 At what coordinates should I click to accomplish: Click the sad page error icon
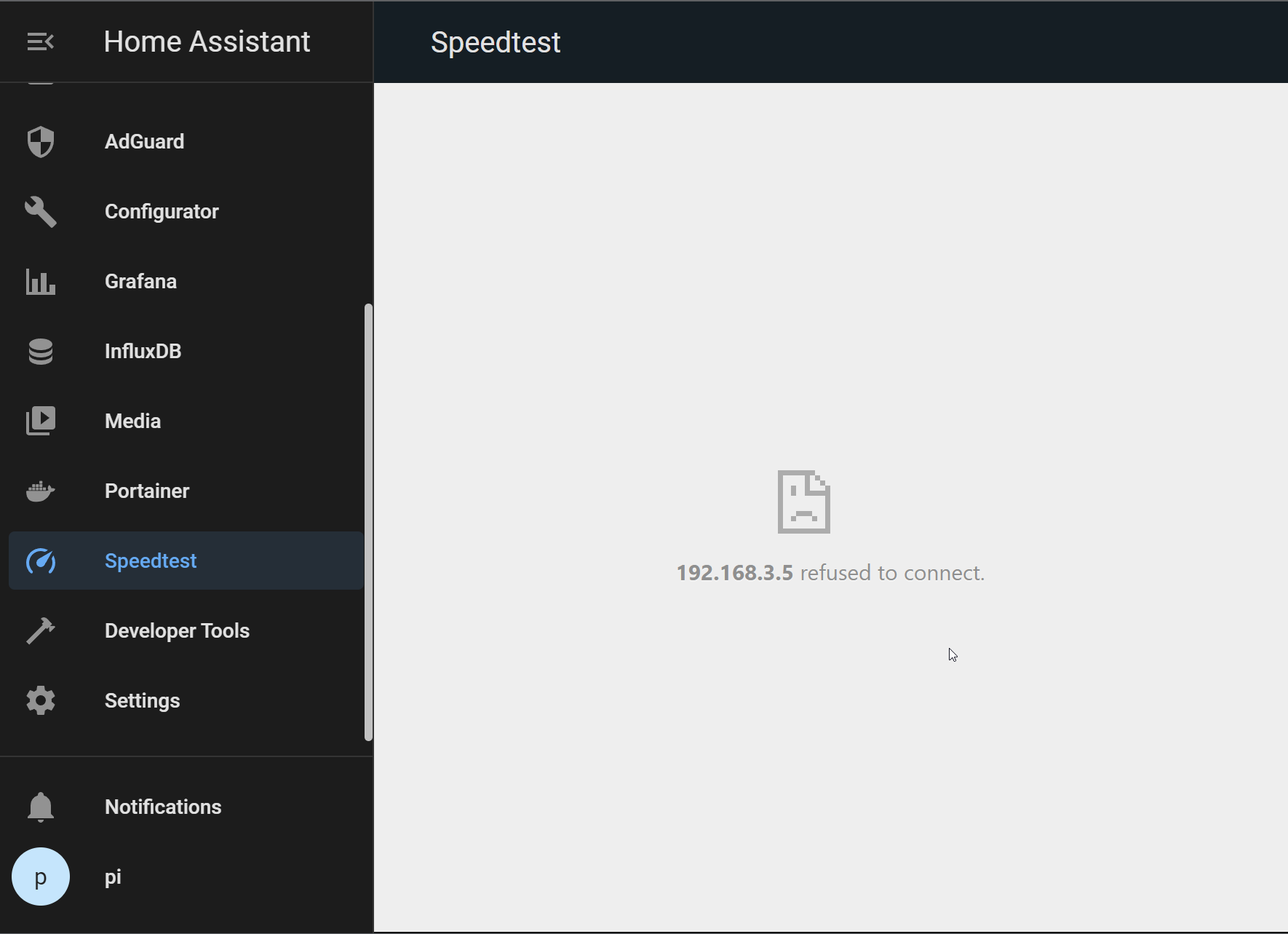[x=804, y=502]
